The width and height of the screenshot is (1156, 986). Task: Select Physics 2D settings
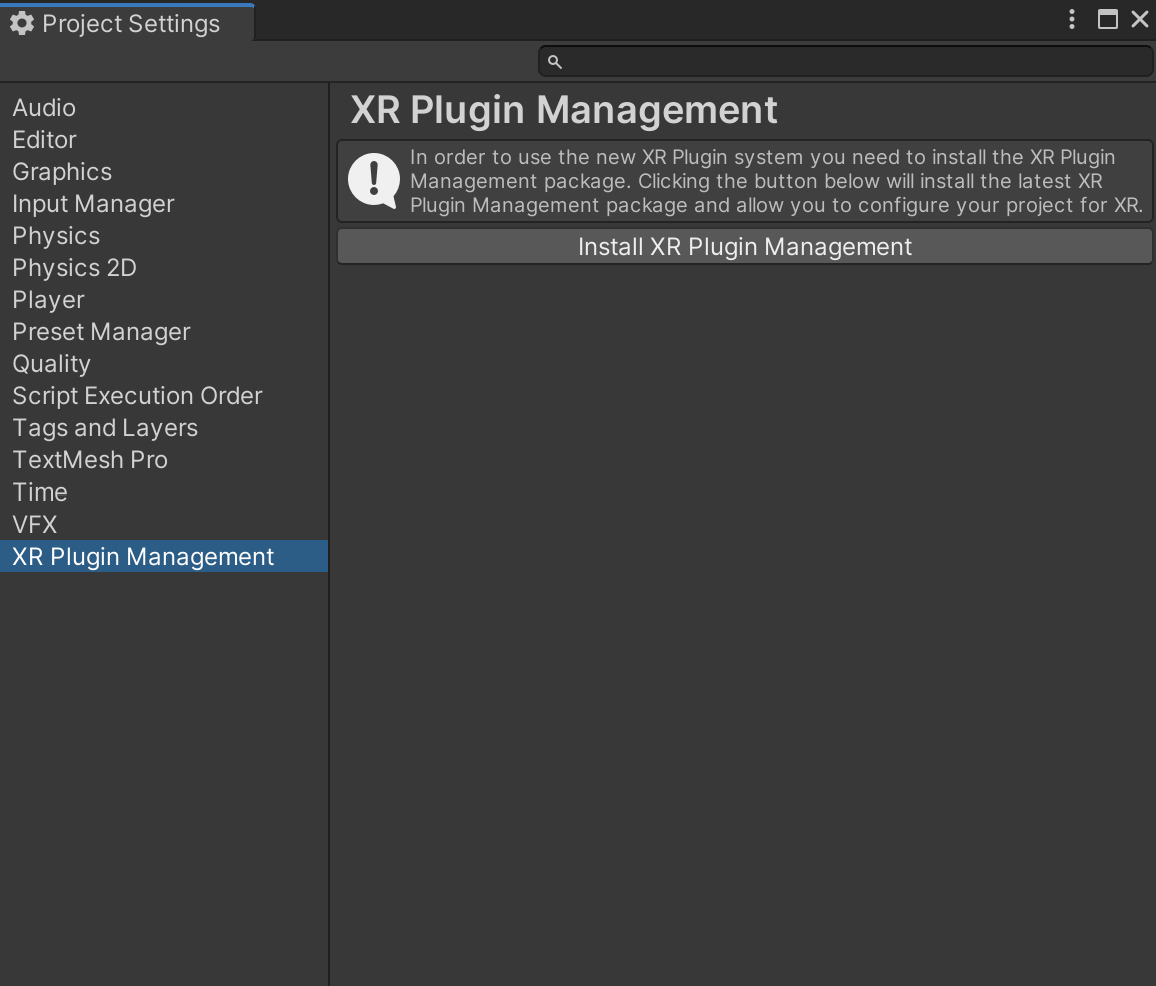pos(74,268)
